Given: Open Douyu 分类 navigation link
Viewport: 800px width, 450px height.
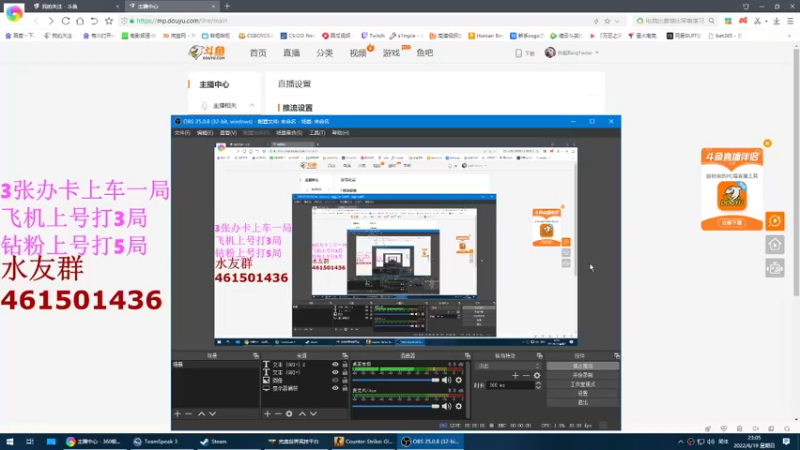Looking at the screenshot, I should click(x=324, y=53).
